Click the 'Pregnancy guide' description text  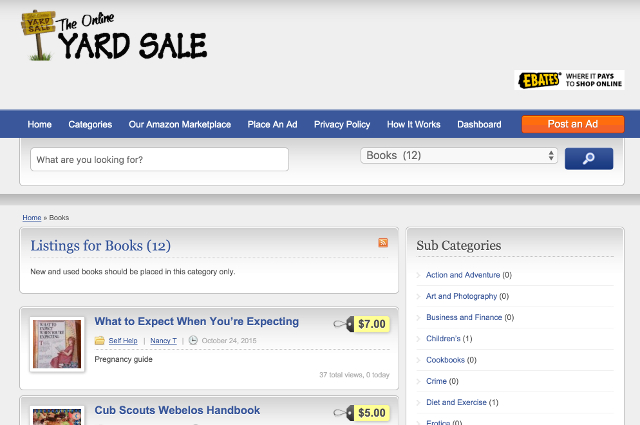click(x=124, y=359)
